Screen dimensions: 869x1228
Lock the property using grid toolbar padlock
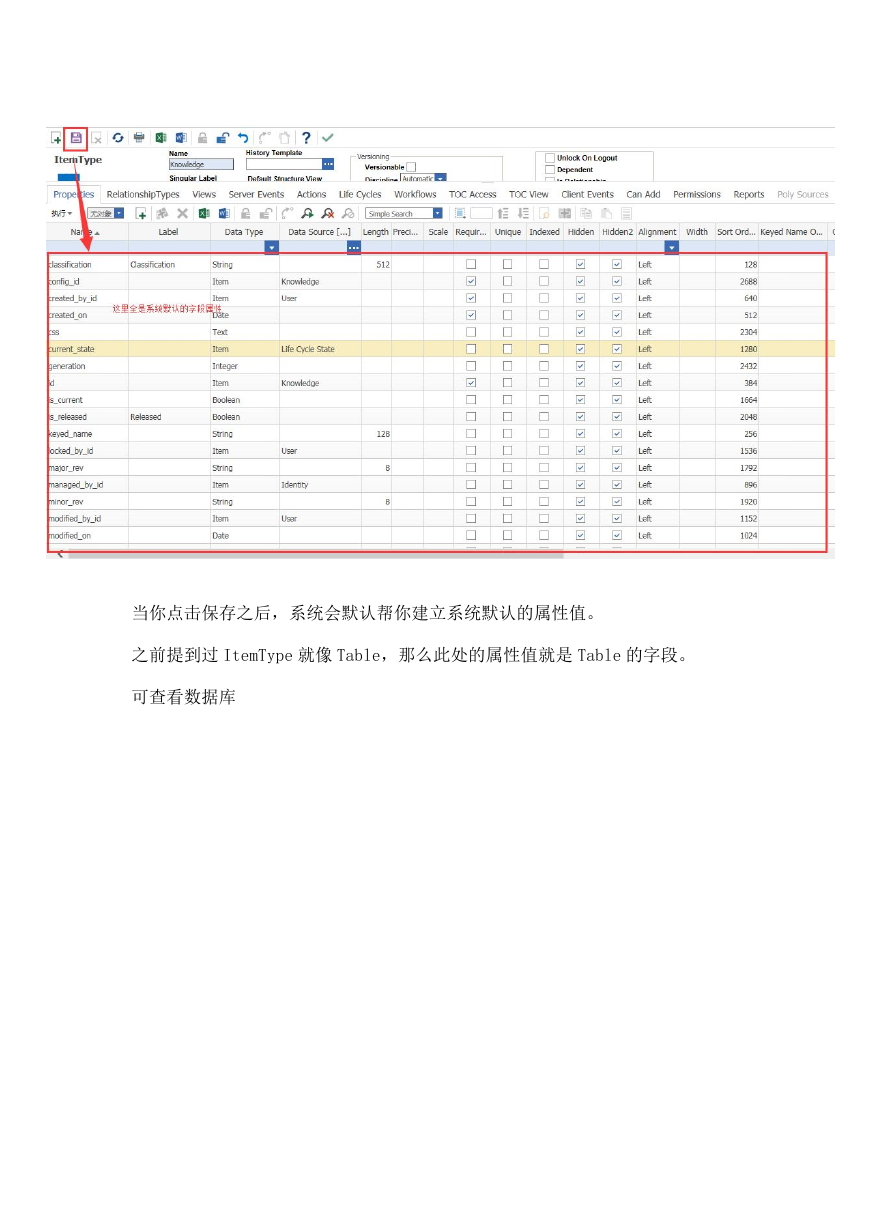(245, 213)
